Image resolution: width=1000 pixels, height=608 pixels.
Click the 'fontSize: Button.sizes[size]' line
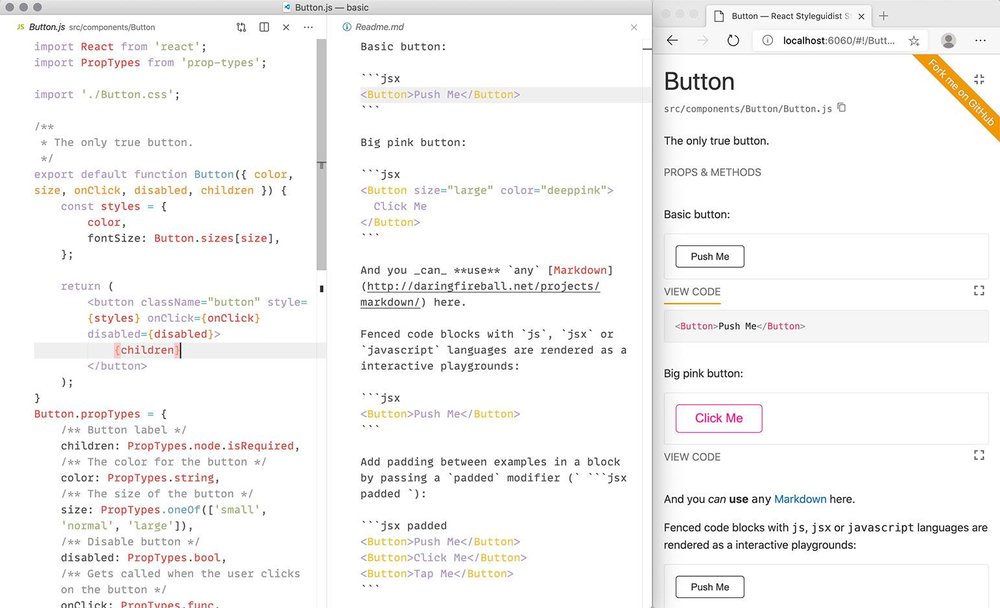click(184, 238)
